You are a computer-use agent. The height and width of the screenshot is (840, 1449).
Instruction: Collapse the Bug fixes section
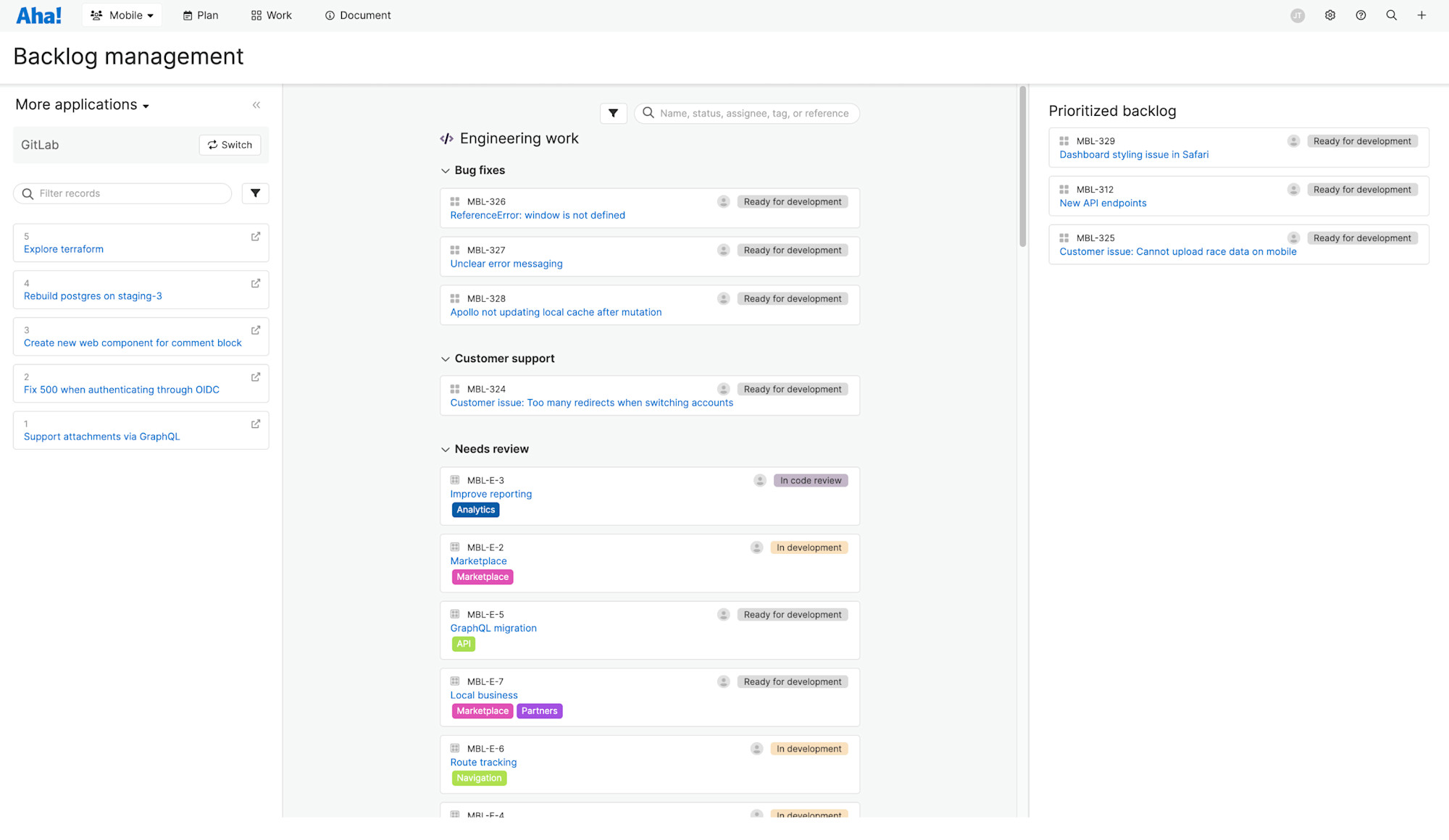pos(446,170)
